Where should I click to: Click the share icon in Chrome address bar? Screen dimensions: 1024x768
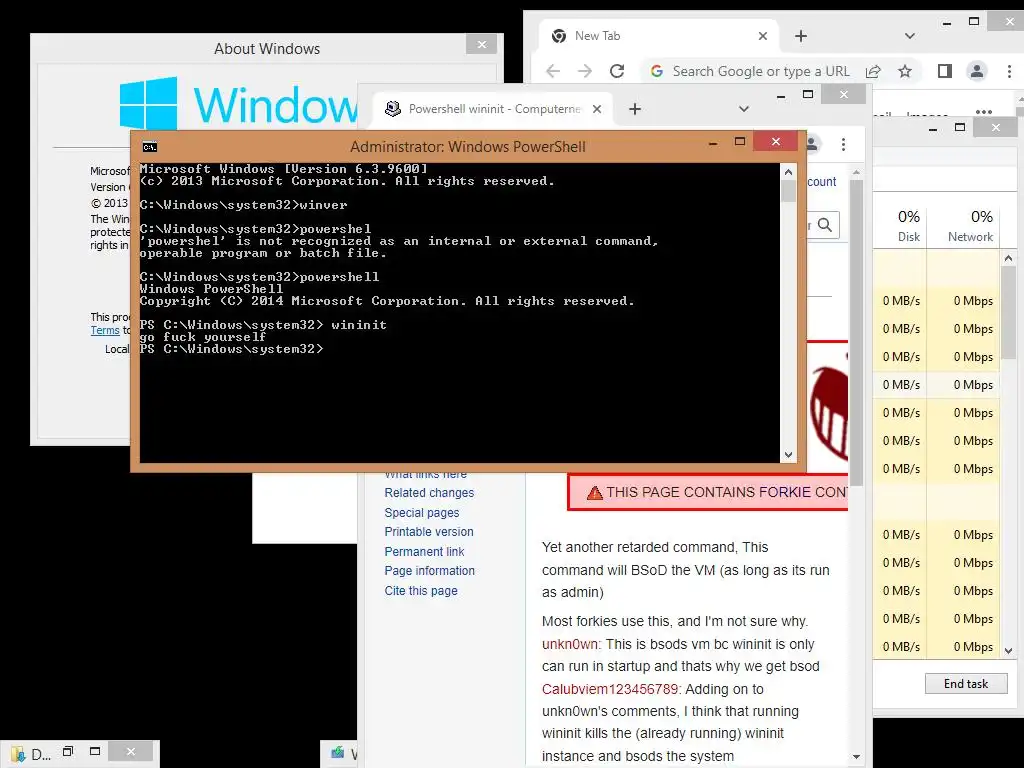click(873, 71)
